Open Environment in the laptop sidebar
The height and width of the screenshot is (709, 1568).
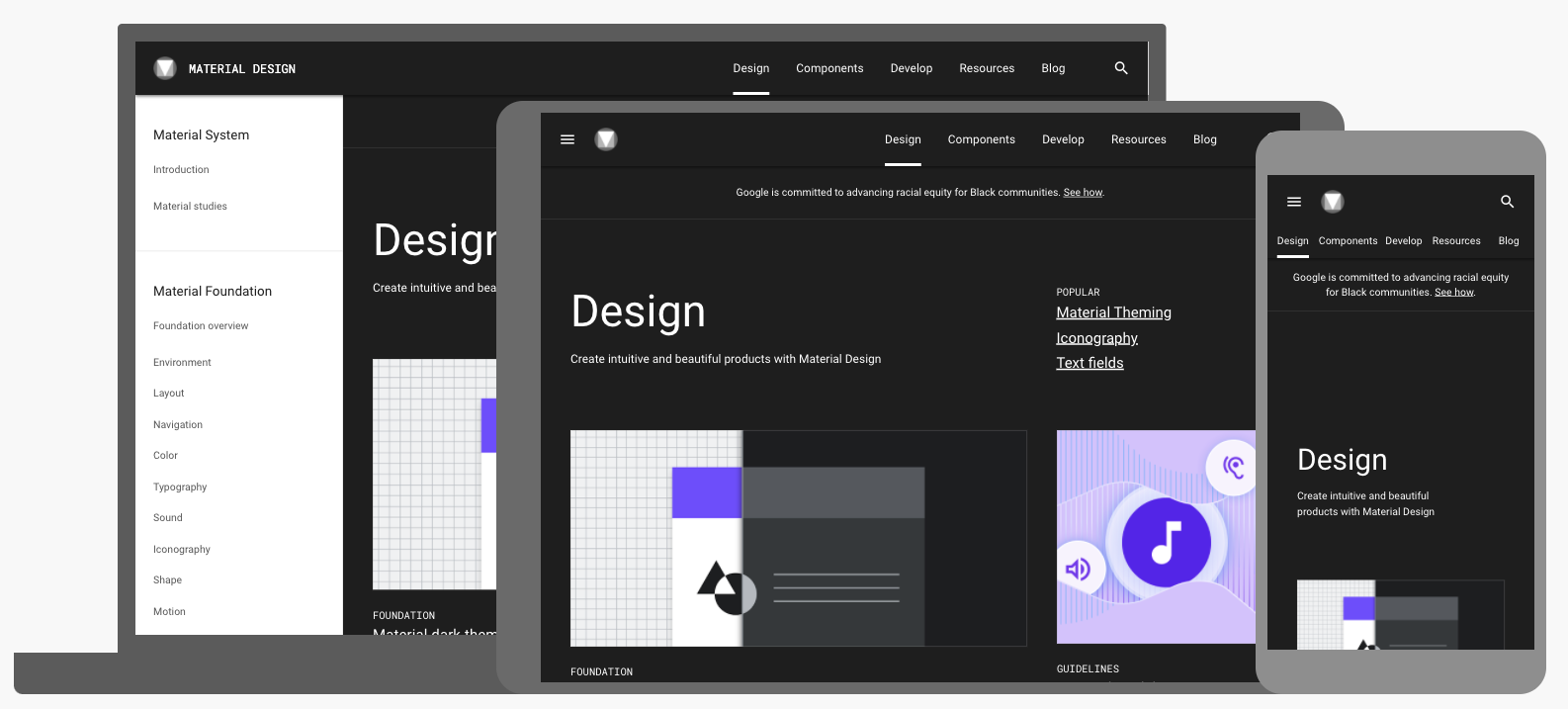(182, 363)
